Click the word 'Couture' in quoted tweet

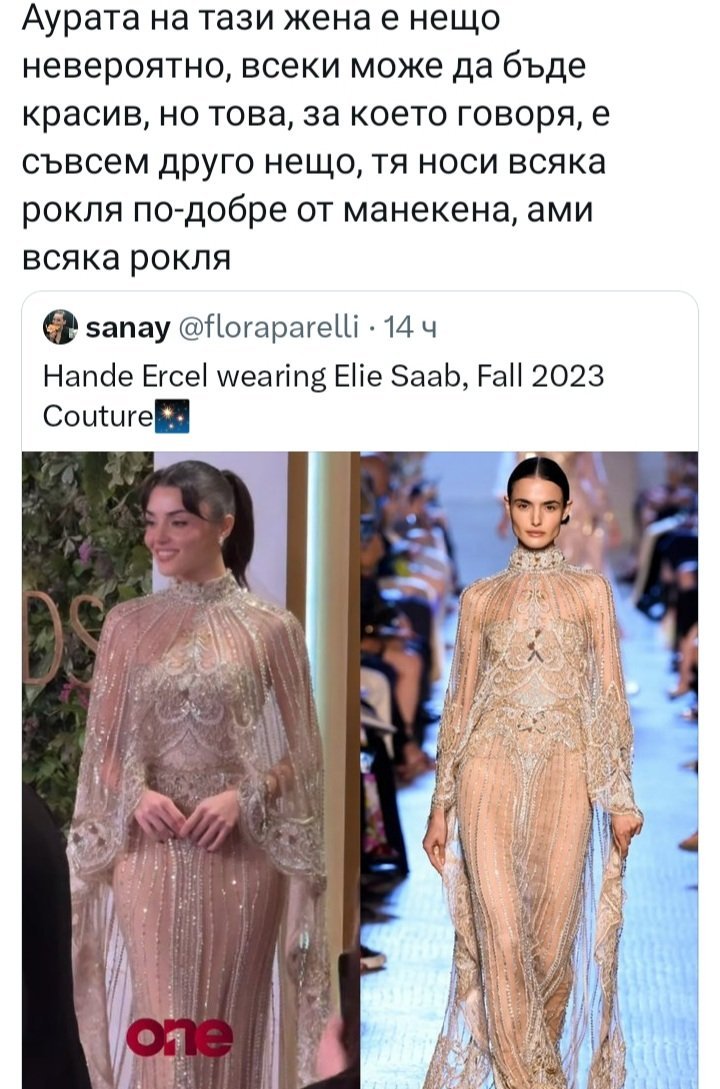tap(98, 416)
